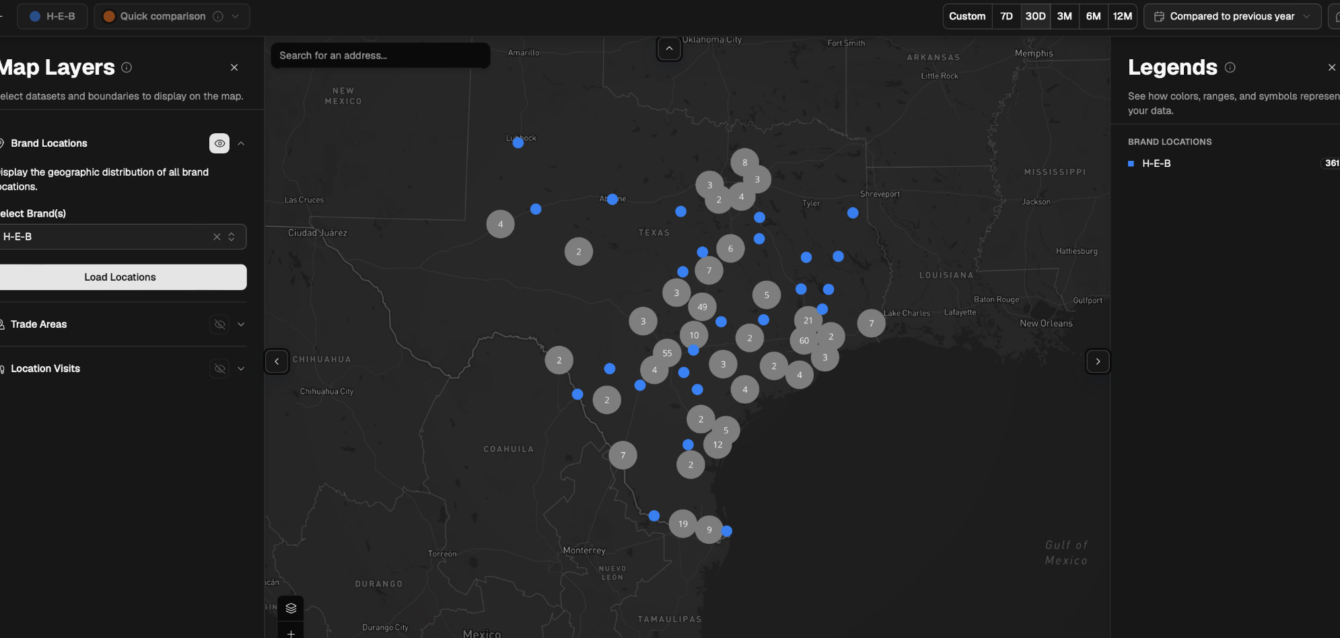Viewport: 1340px width, 638px height.
Task: Click the H-E-B brand chip in top bar
Action: coord(52,16)
